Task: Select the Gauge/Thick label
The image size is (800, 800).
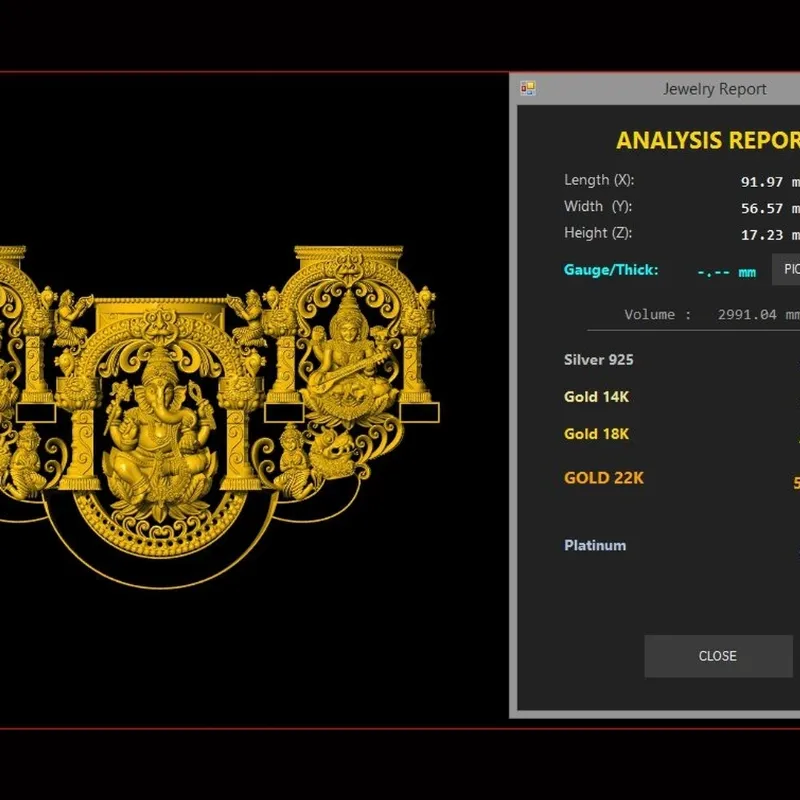Action: (x=611, y=270)
